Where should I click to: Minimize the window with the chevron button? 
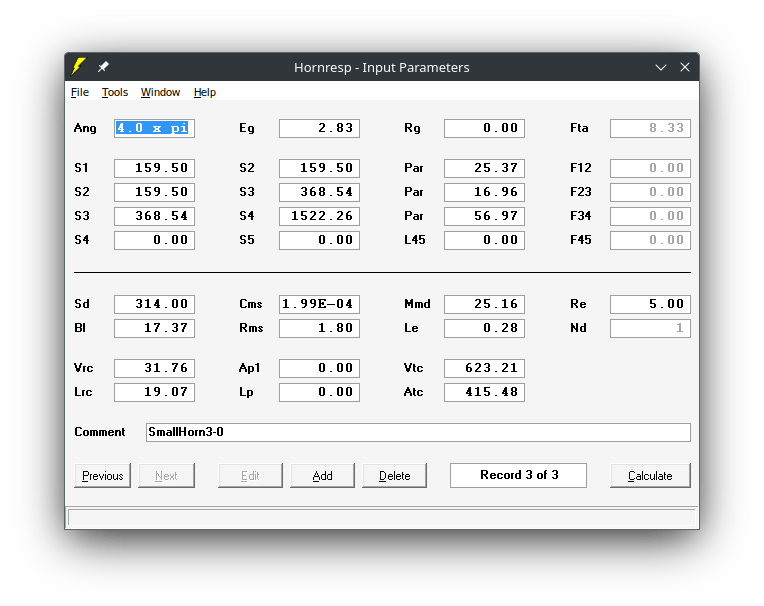pyautogui.click(x=661, y=67)
